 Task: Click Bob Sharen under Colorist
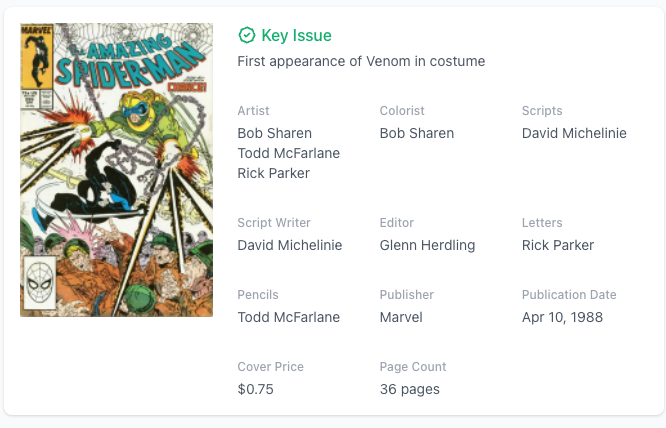pyautogui.click(x=416, y=133)
